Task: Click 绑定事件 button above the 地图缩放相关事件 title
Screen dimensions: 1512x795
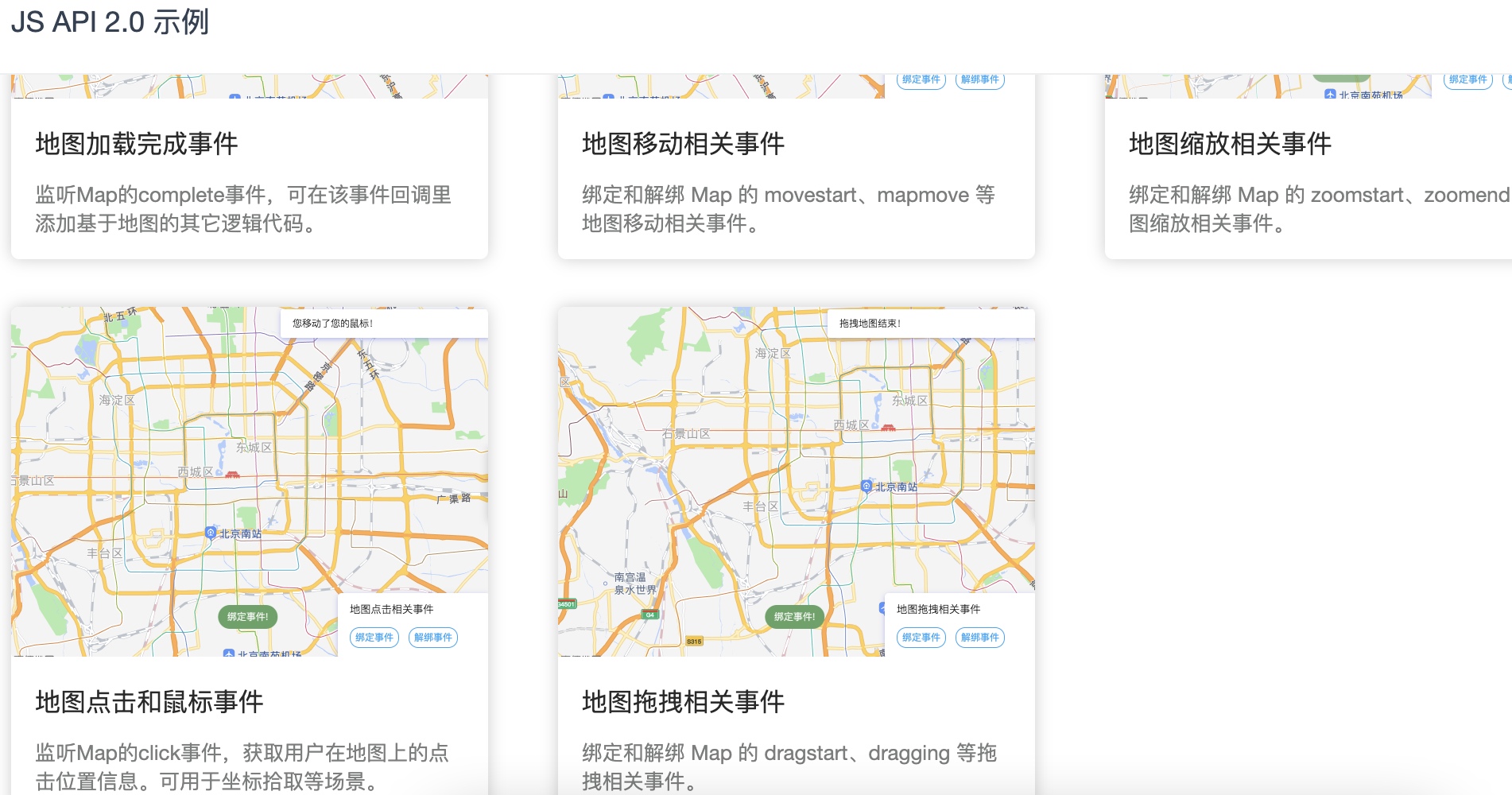Action: tap(1468, 79)
